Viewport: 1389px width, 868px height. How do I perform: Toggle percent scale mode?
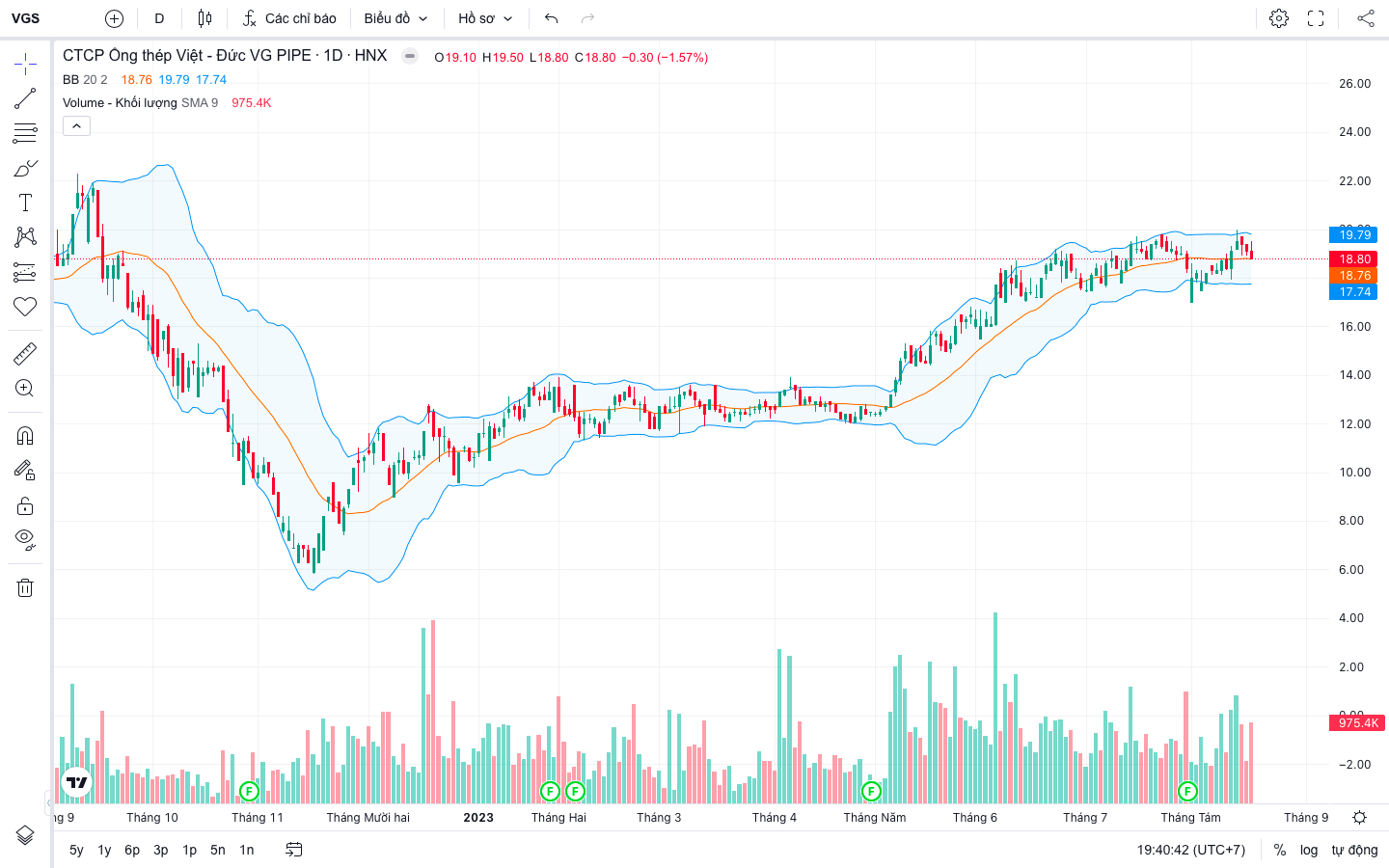point(1280,850)
